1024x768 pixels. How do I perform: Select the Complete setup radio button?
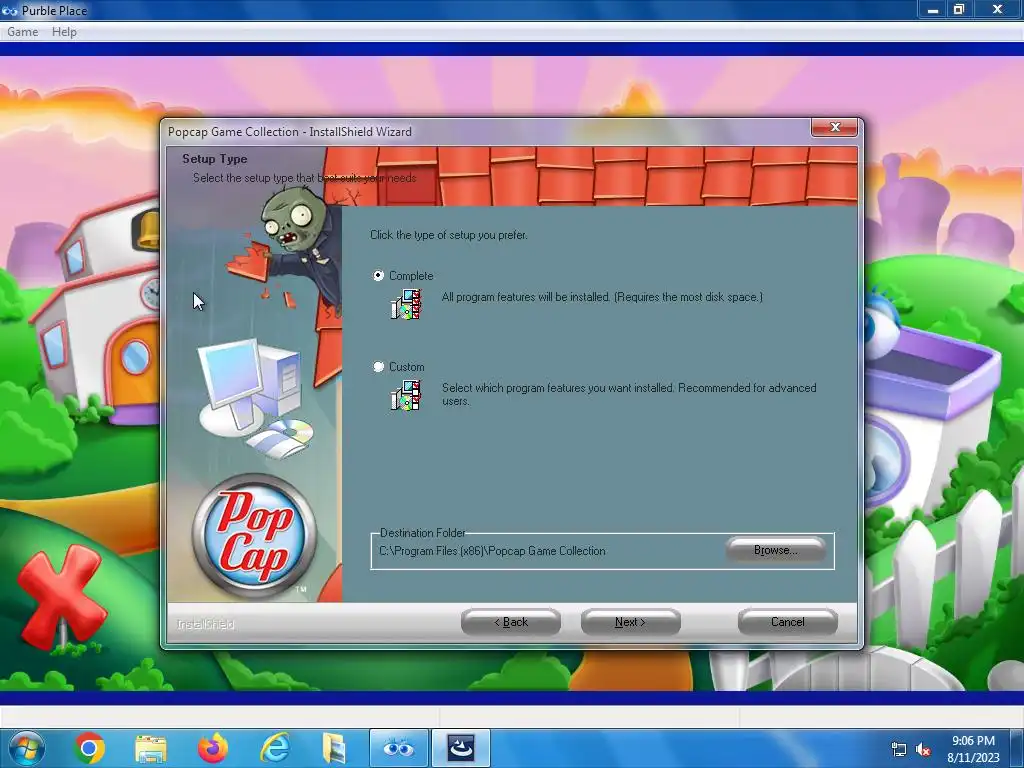[378, 276]
